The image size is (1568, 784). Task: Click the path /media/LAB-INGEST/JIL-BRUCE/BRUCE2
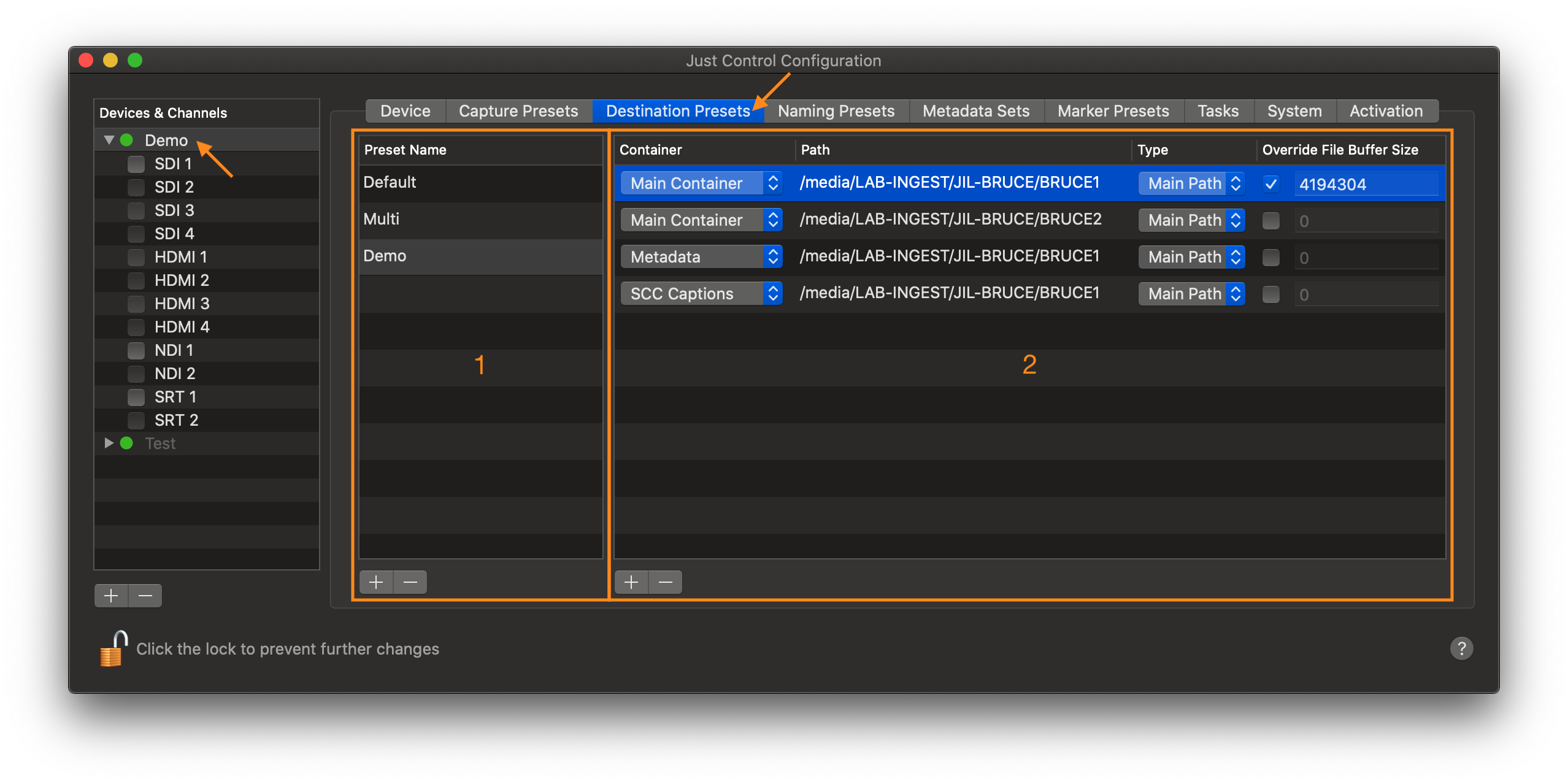click(950, 219)
